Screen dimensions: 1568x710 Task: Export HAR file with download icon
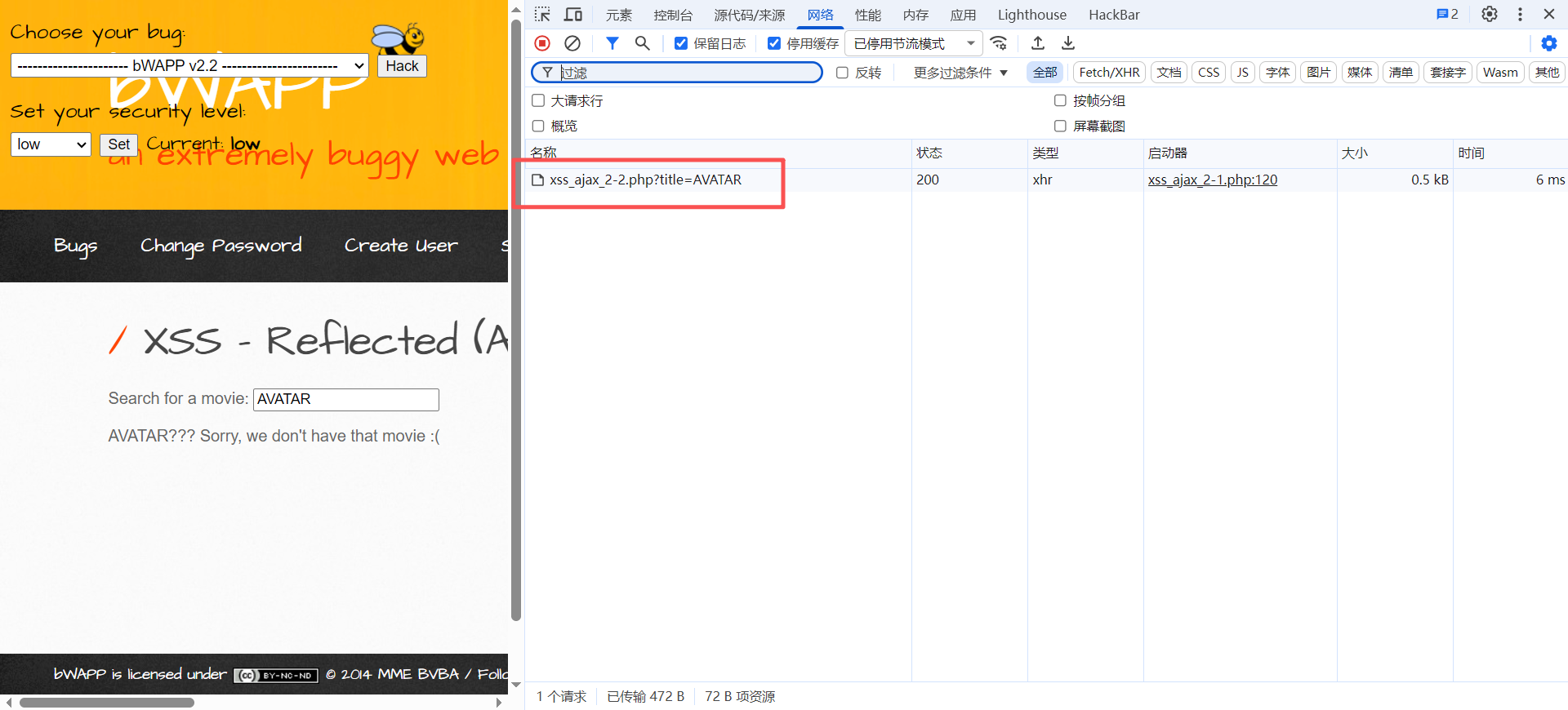click(1068, 43)
